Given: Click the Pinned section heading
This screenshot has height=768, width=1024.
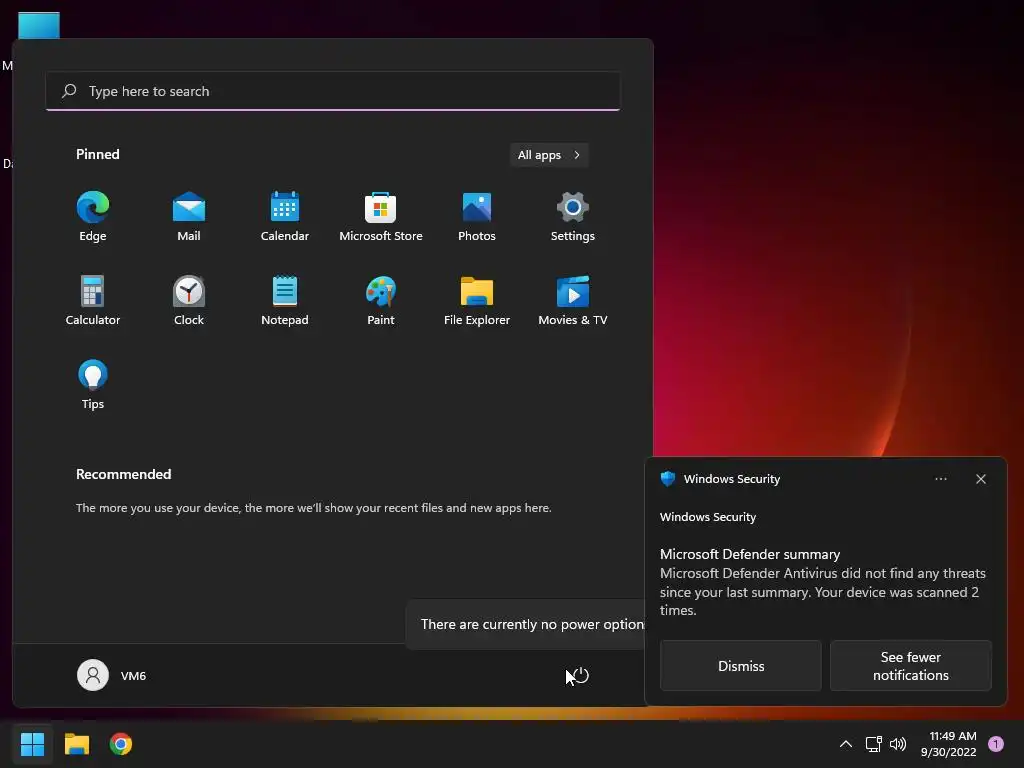Looking at the screenshot, I should (97, 154).
